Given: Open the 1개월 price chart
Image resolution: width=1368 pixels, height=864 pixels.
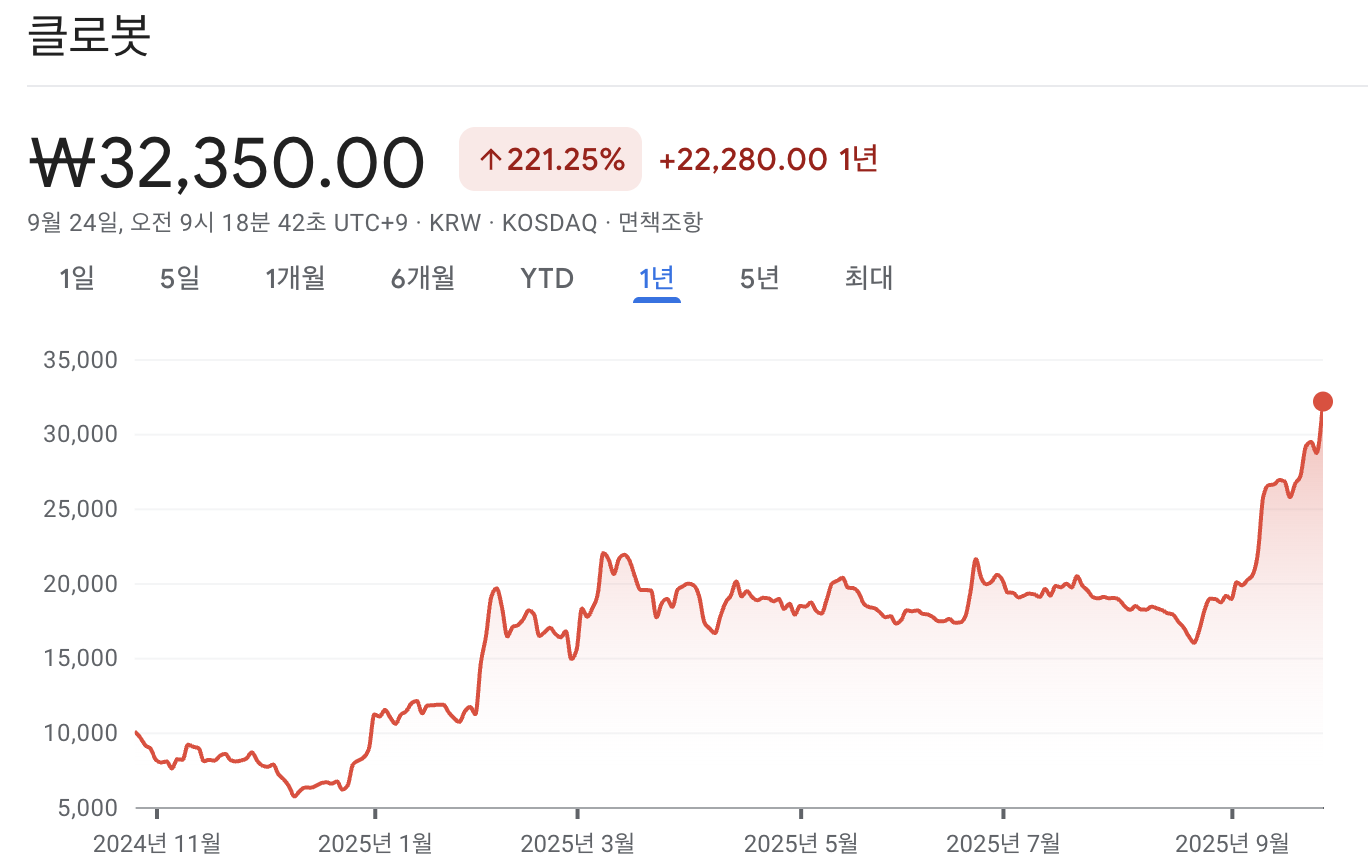Looking at the screenshot, I should click(x=295, y=278).
